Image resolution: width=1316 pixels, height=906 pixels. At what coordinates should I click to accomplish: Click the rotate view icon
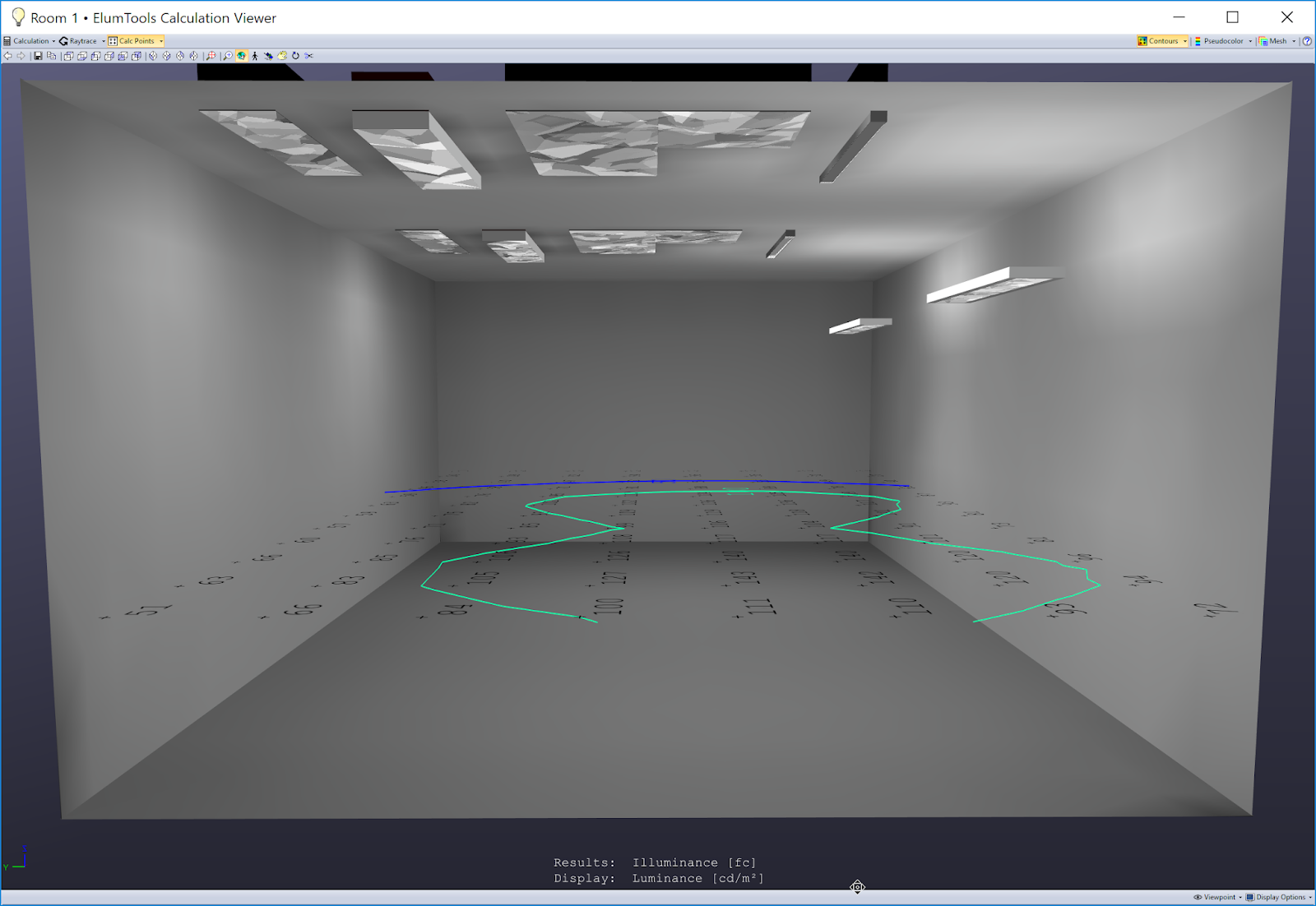click(295, 56)
